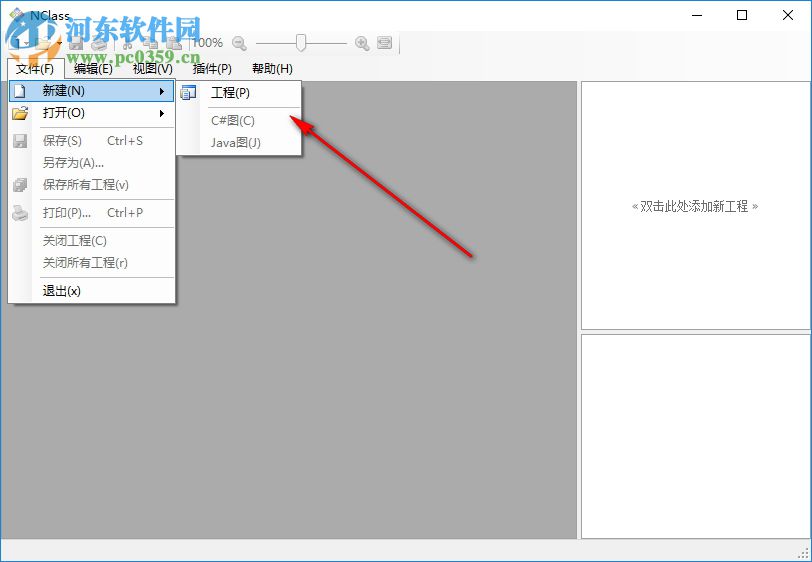The image size is (812, 562).
Task: Expand the 新建(N) submenu arrow
Action: pos(162,91)
